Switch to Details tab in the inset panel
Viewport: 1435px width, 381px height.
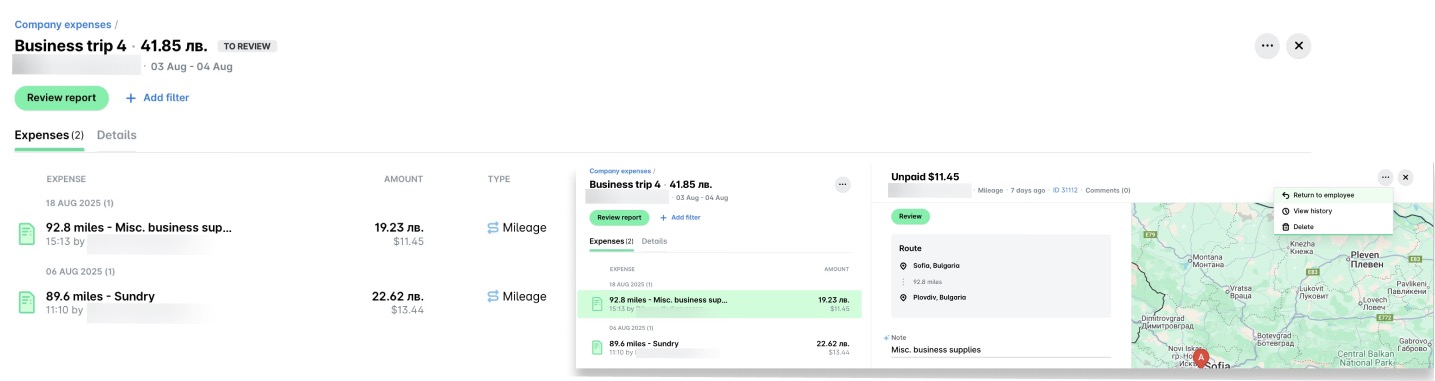click(654, 241)
